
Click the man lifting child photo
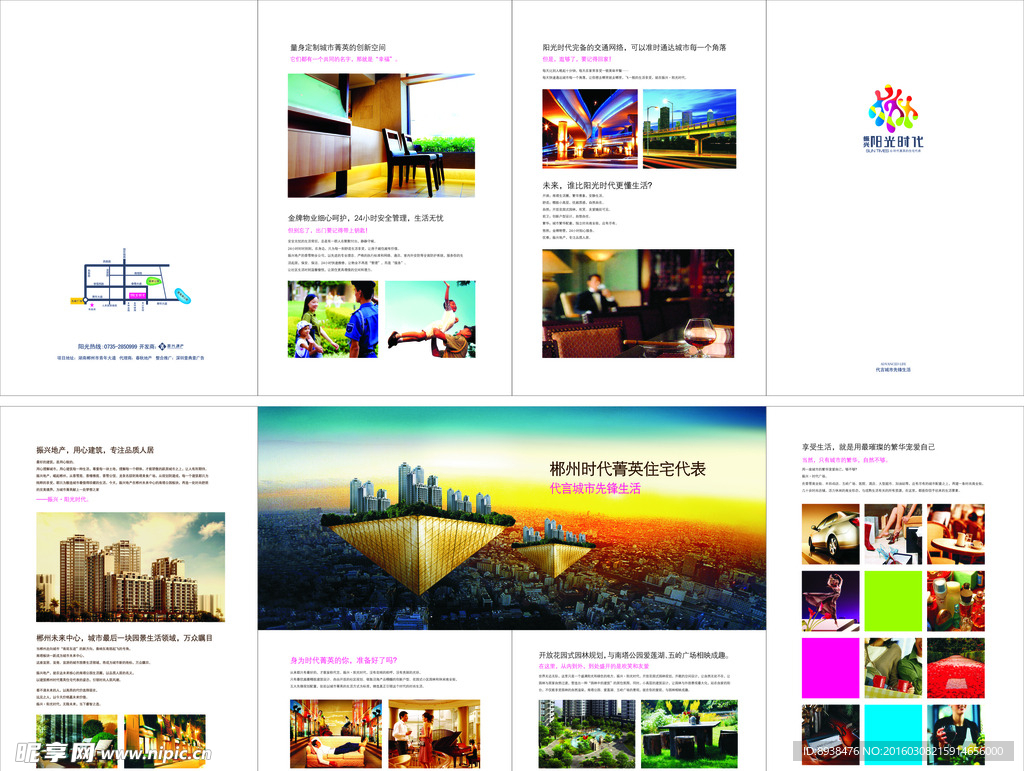[x=430, y=319]
